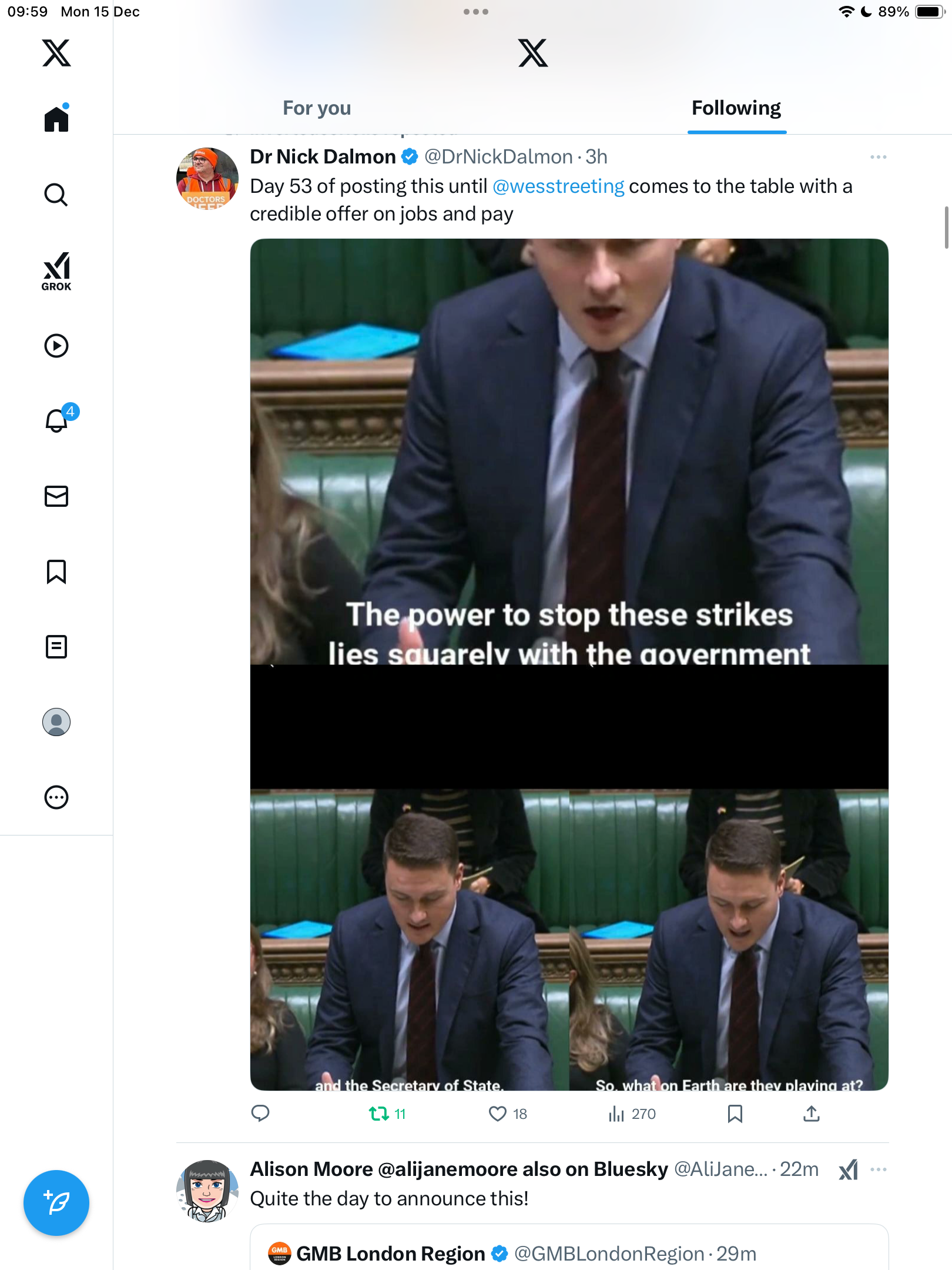Open profile avatar in sidebar
The image size is (952, 1270).
[x=56, y=722]
